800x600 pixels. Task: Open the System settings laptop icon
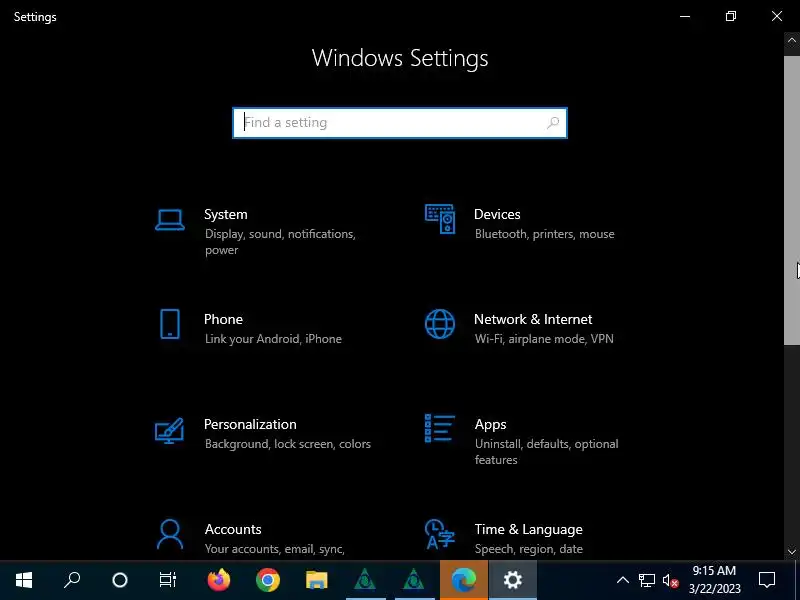pyautogui.click(x=170, y=220)
